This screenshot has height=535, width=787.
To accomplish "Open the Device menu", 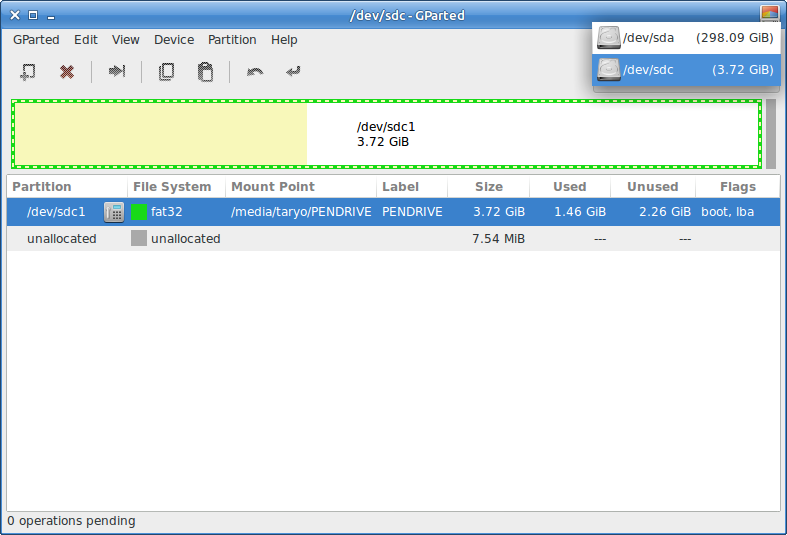I will (174, 40).
